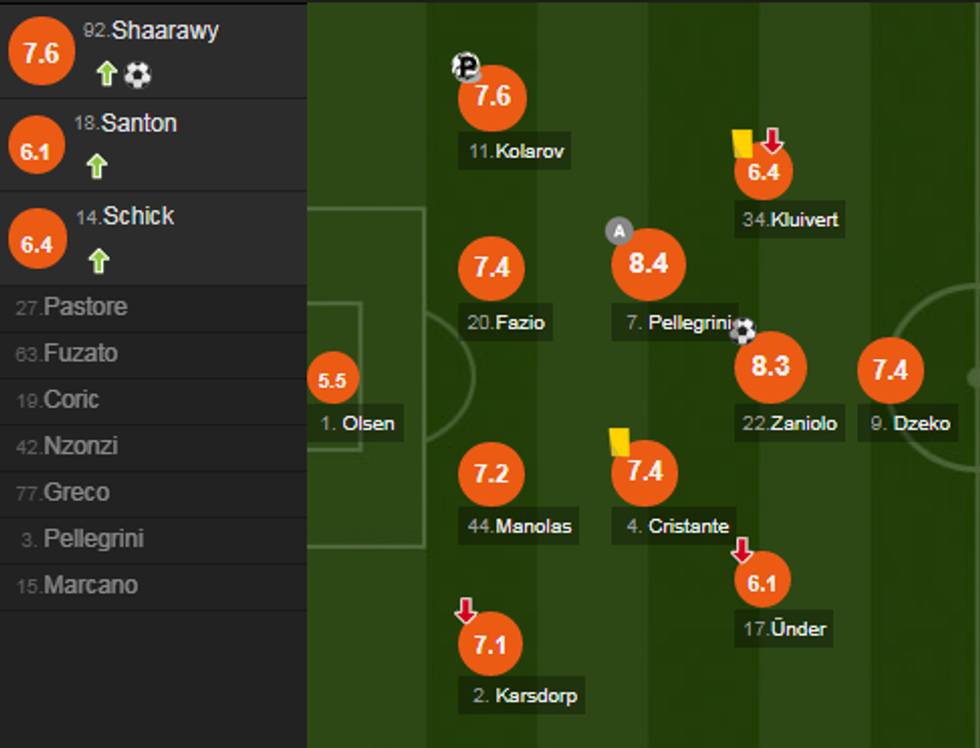Click Cristante's yellow card icon
The width and height of the screenshot is (980, 748).
tap(619, 442)
